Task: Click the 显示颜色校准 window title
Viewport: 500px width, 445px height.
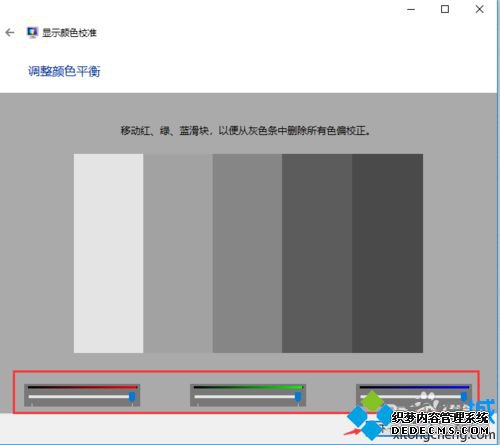Action: pyautogui.click(x=69, y=33)
